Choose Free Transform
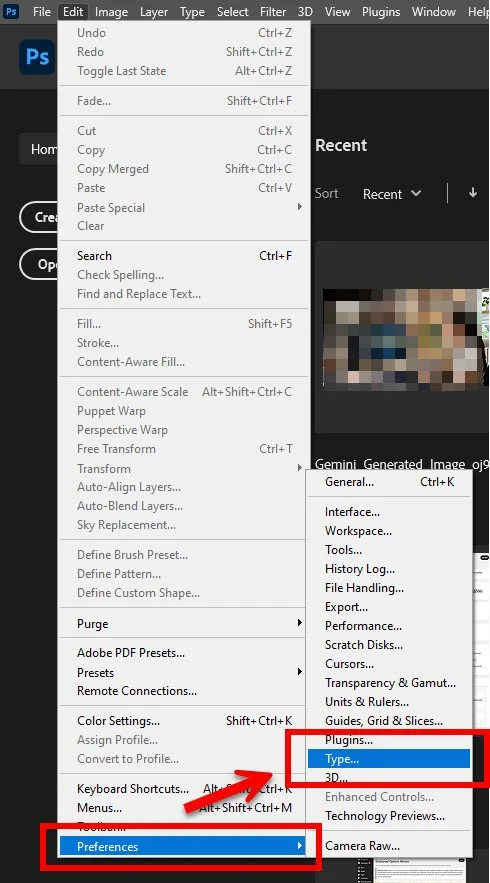Viewport: 490px width, 883px height. point(185,449)
